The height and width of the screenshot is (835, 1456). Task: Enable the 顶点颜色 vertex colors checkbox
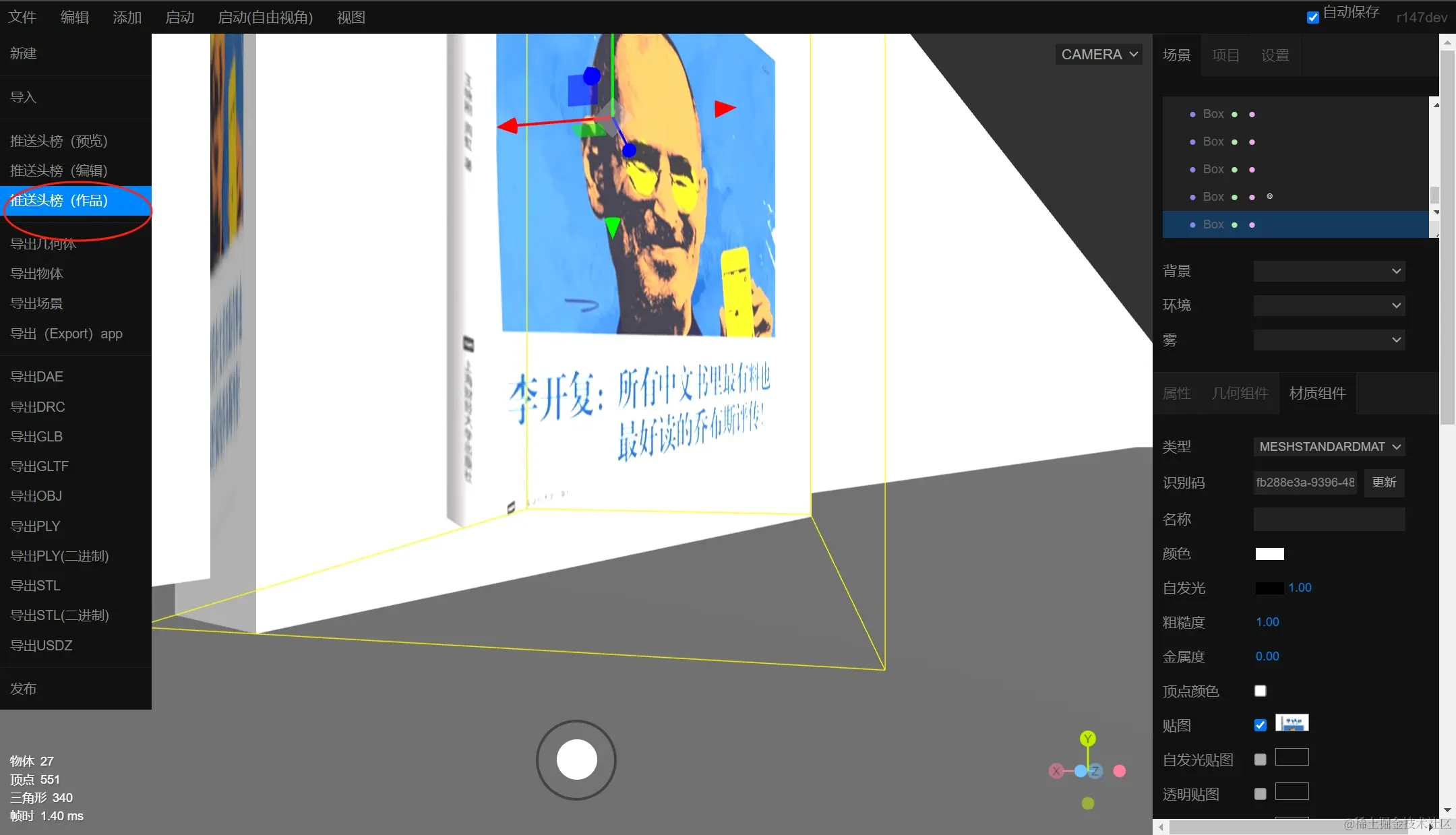(1260, 691)
